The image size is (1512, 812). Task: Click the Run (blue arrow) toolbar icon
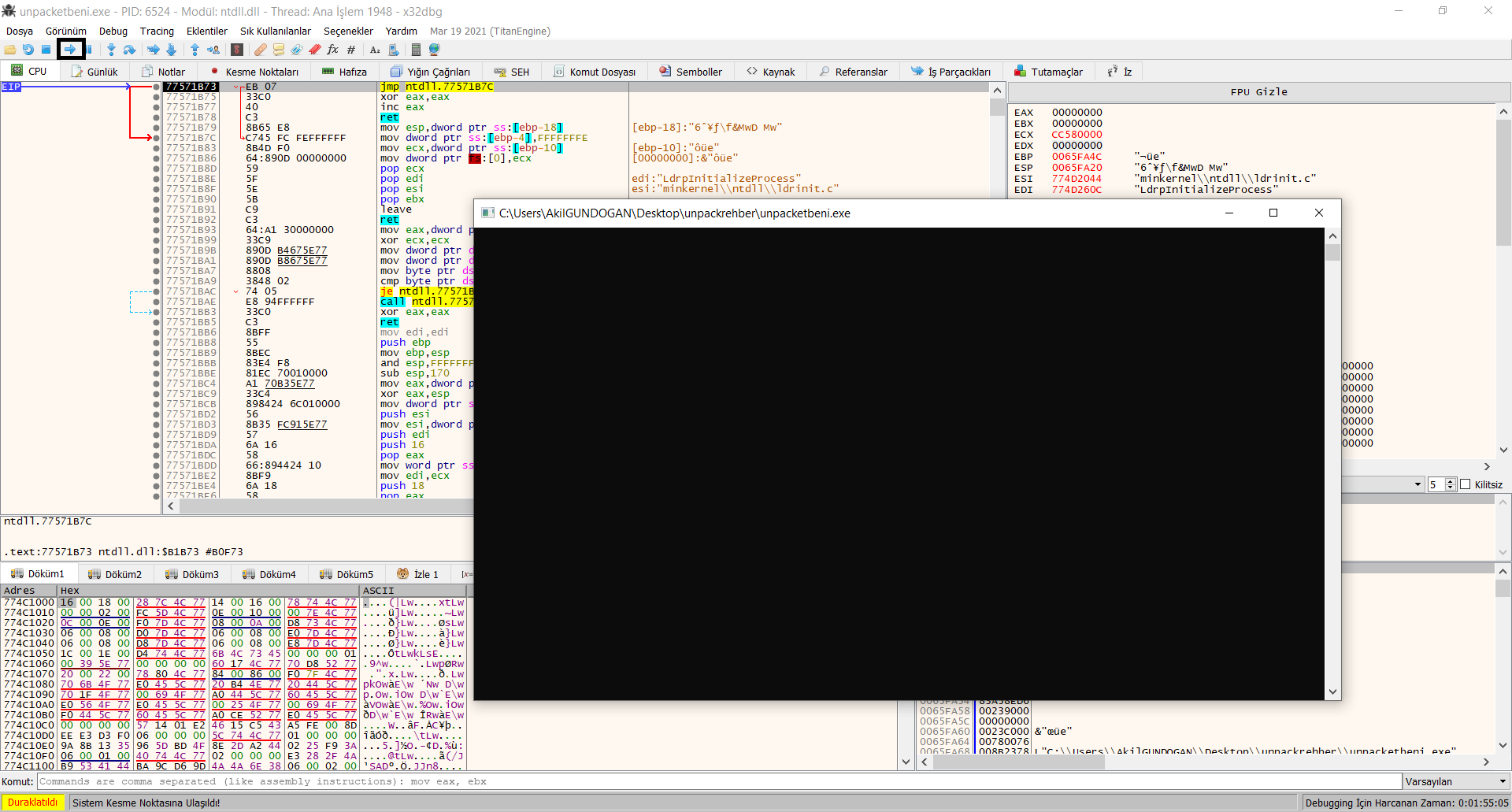(70, 50)
